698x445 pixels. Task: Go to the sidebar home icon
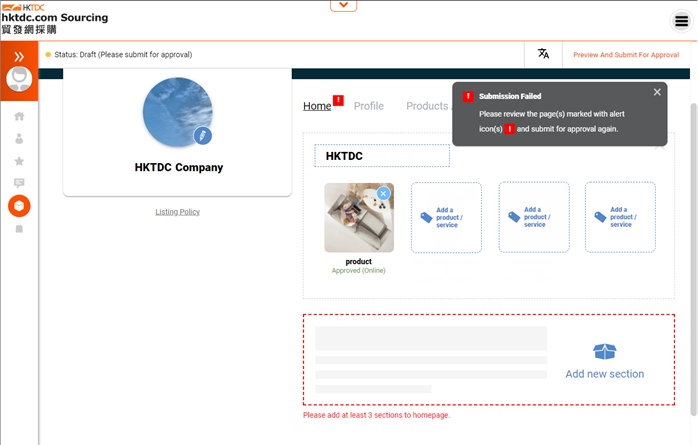(19, 116)
